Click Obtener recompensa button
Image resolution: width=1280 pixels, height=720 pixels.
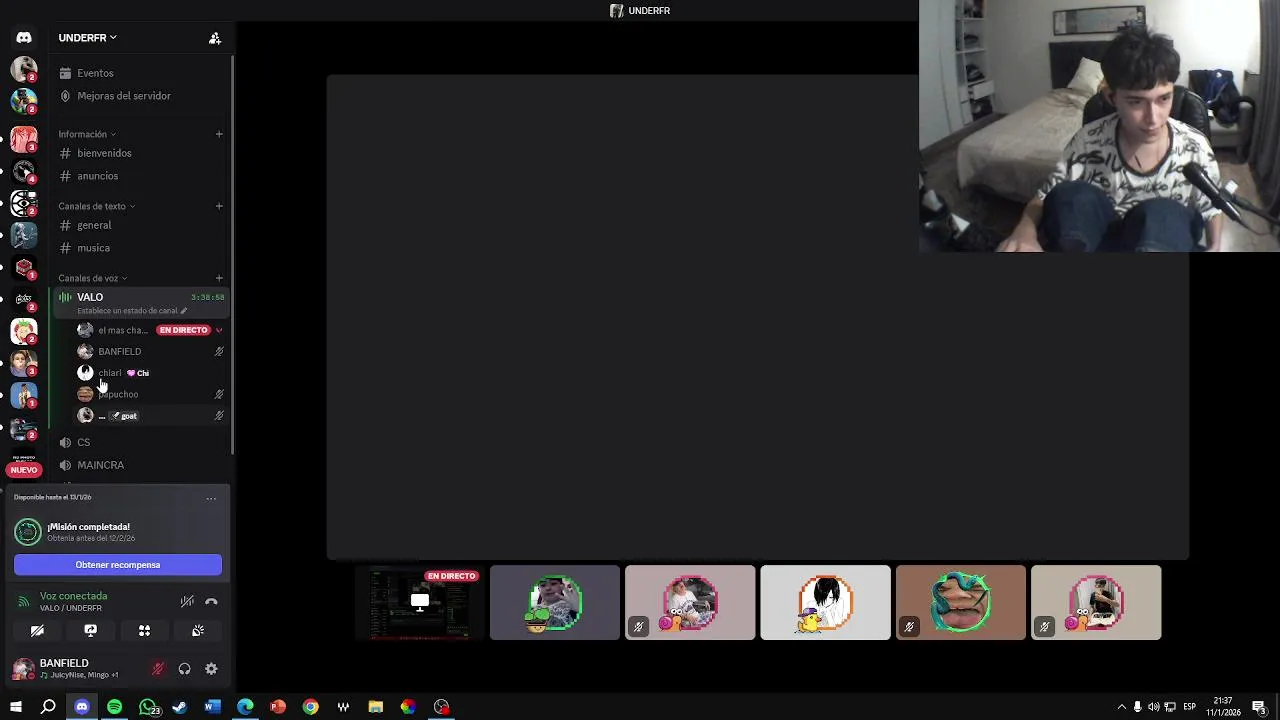[118, 565]
